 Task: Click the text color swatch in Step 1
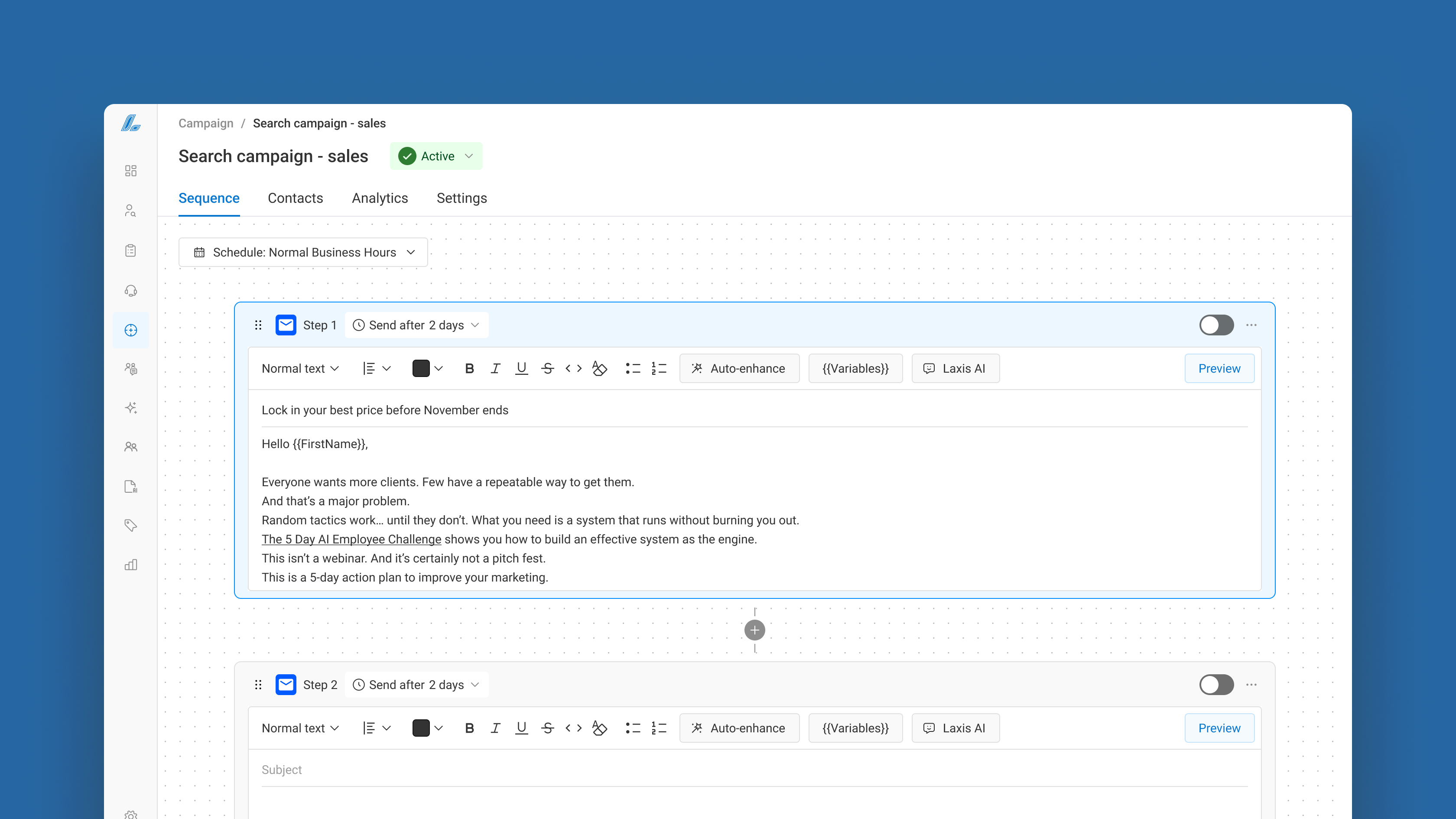coord(421,368)
